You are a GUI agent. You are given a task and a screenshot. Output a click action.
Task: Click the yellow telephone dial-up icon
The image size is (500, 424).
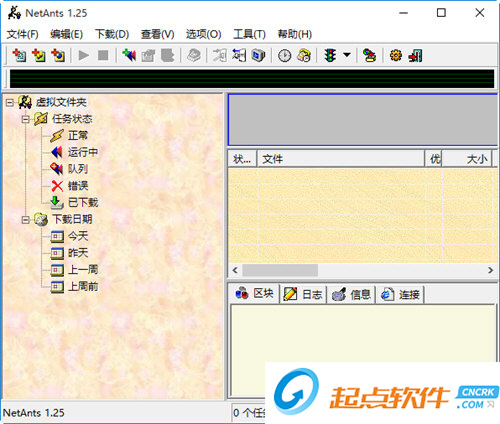coord(304,55)
